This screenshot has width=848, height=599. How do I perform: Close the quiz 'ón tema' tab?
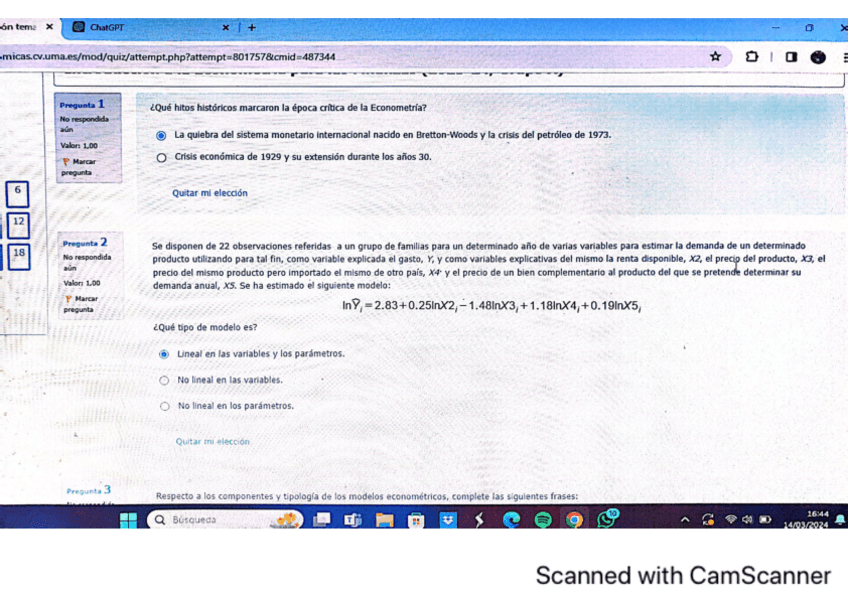[x=49, y=26]
